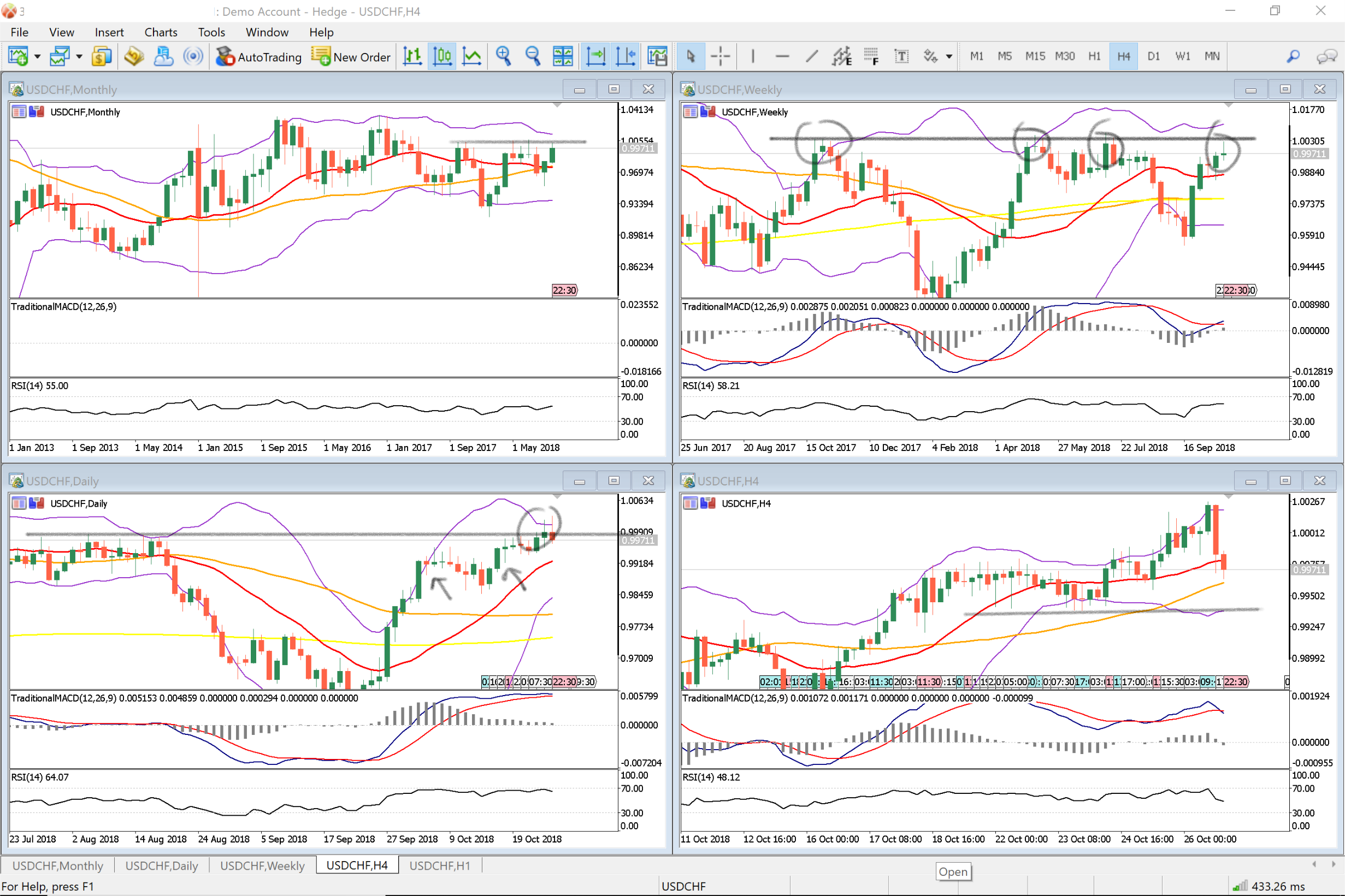
Task: Select the crosshair cursor tool
Action: click(720, 56)
